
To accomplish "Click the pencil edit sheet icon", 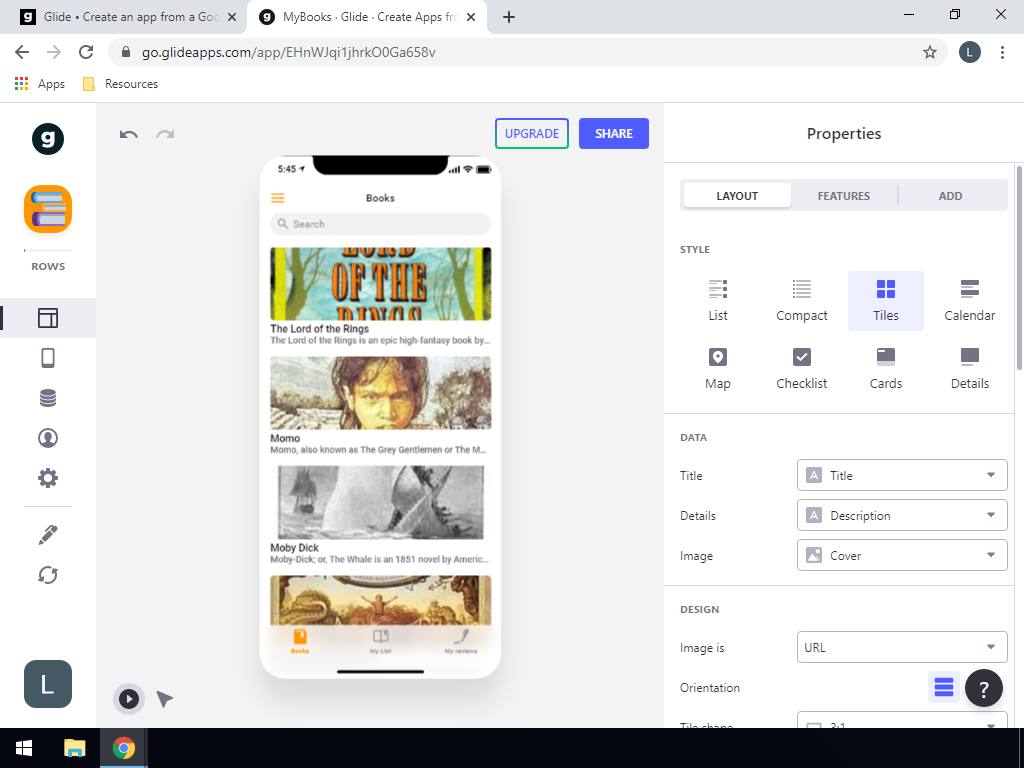I will point(48,535).
